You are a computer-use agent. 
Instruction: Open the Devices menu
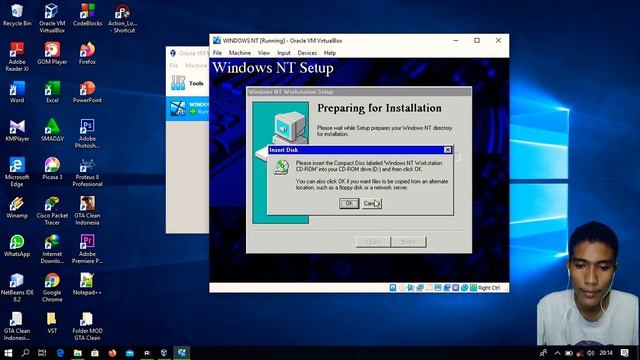point(307,53)
